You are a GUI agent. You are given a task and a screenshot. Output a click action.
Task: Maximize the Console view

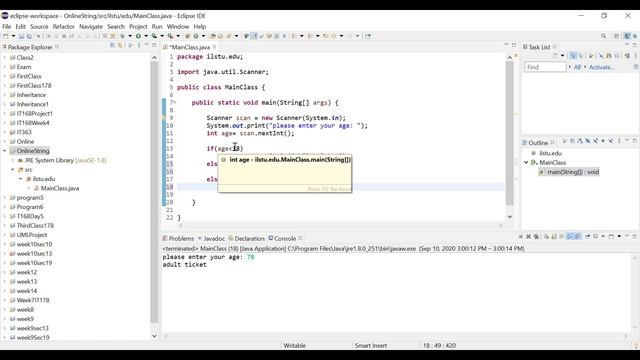point(635,236)
